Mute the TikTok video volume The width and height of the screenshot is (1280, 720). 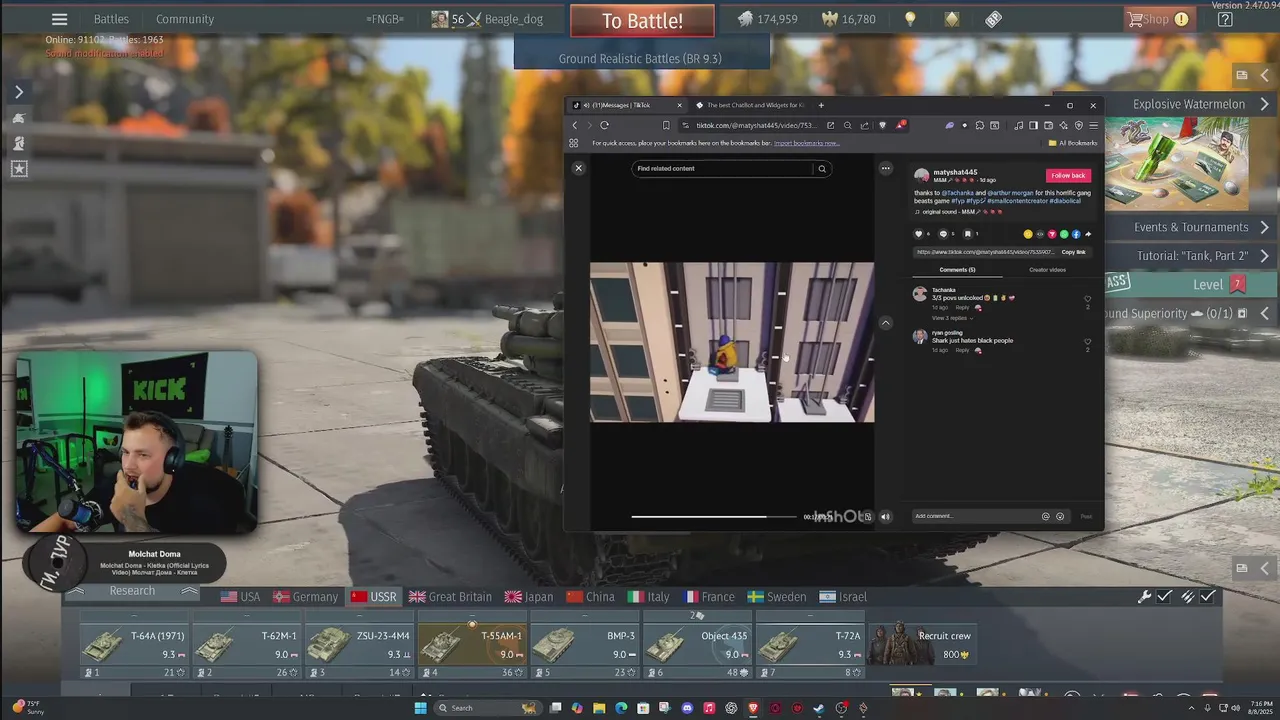point(885,517)
